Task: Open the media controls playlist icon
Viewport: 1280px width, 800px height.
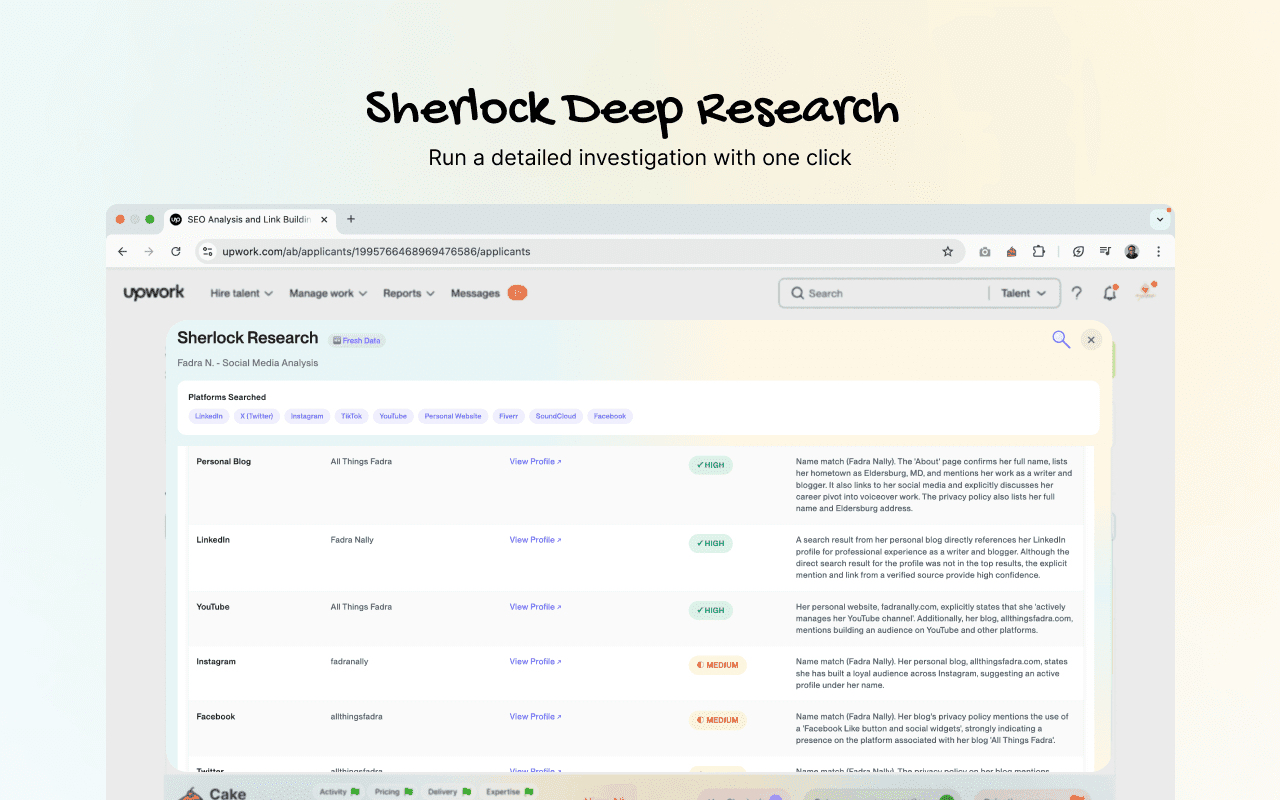Action: 1105,252
